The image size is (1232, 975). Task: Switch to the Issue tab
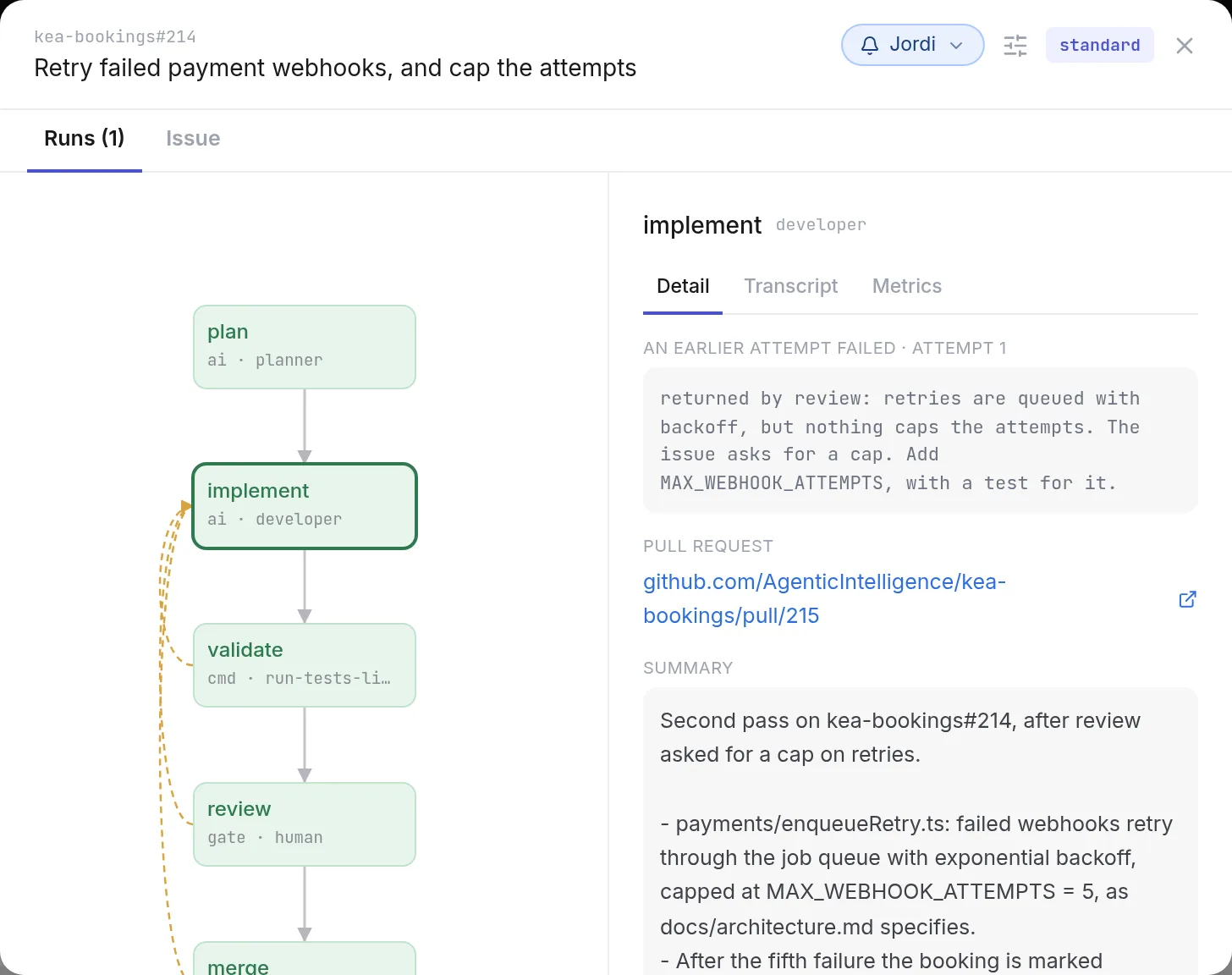pyautogui.click(x=193, y=139)
